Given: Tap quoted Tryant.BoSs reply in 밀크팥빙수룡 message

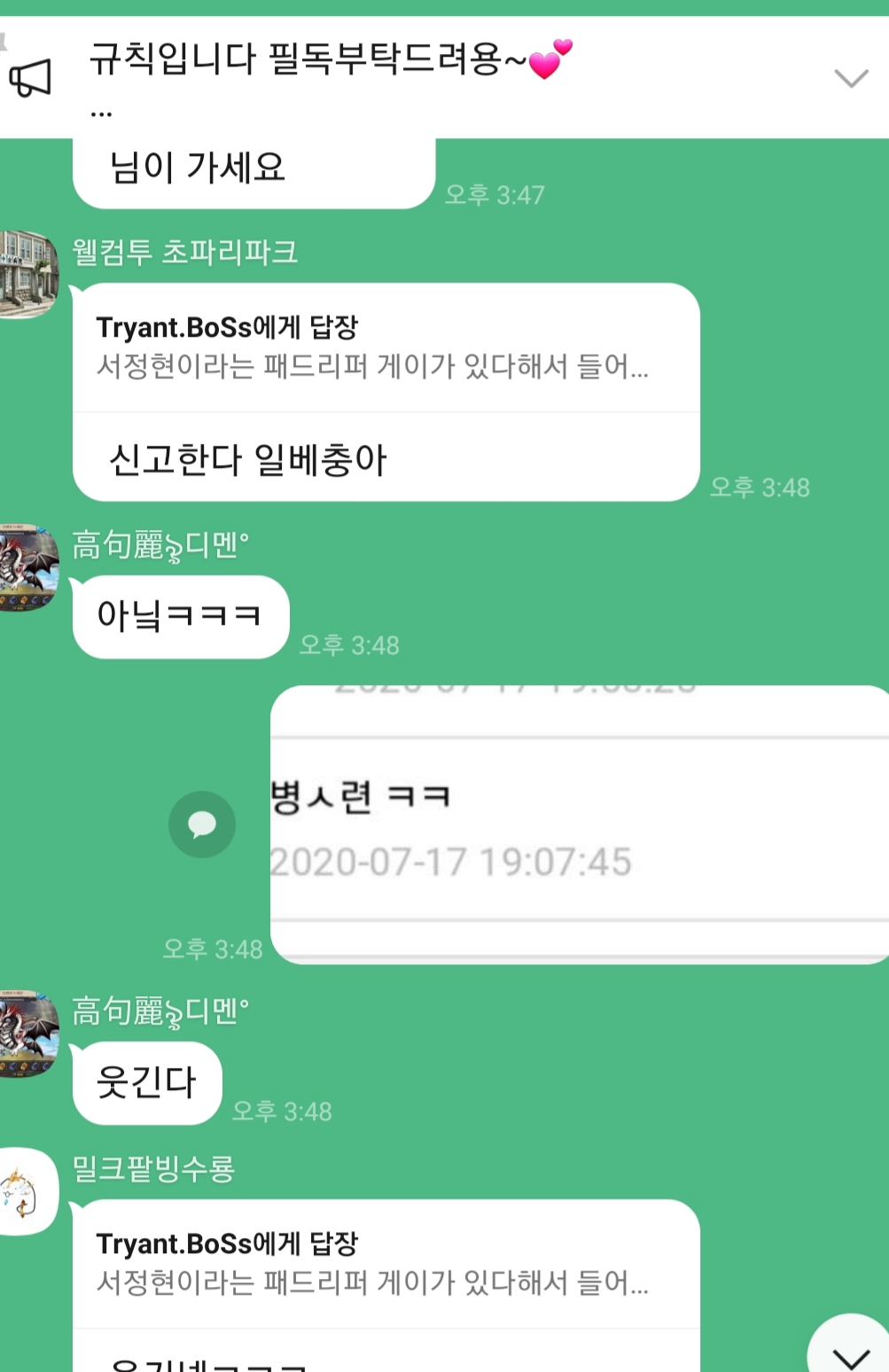Looking at the screenshot, I should coord(386,1264).
